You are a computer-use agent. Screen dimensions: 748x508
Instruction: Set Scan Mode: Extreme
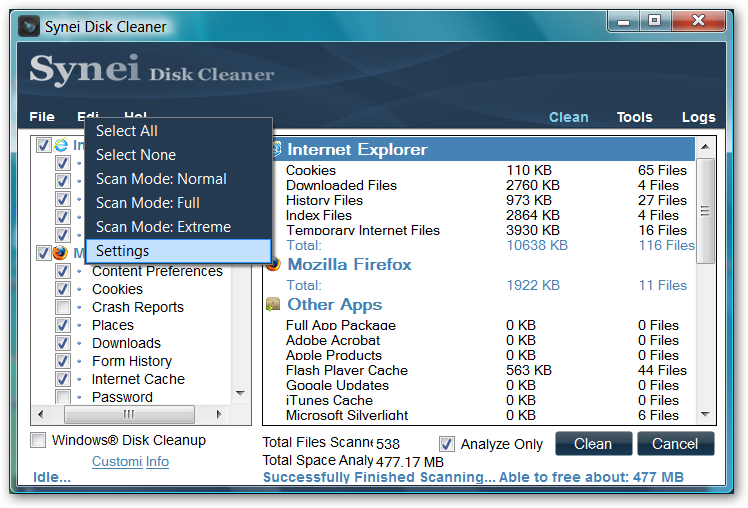pos(178,227)
